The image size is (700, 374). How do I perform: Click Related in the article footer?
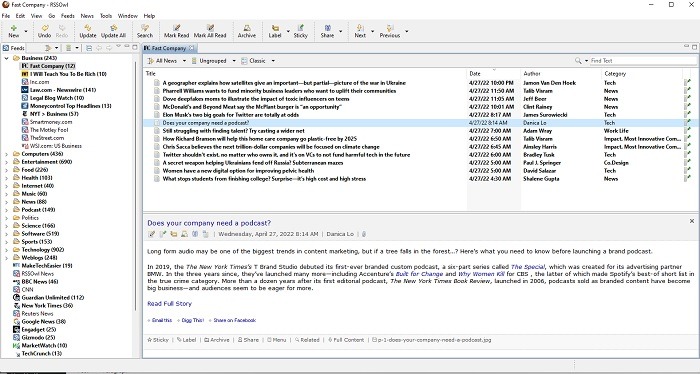[307, 340]
